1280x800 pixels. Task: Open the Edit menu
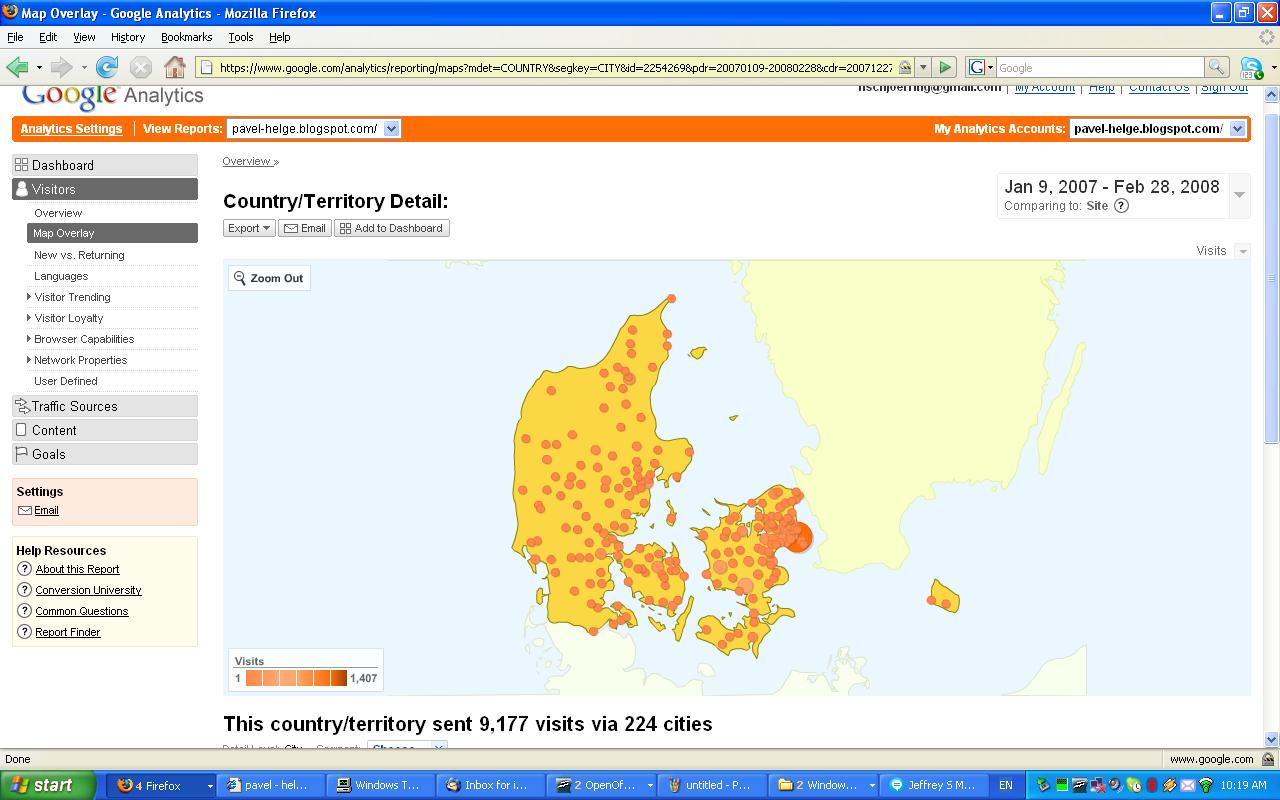coord(48,37)
